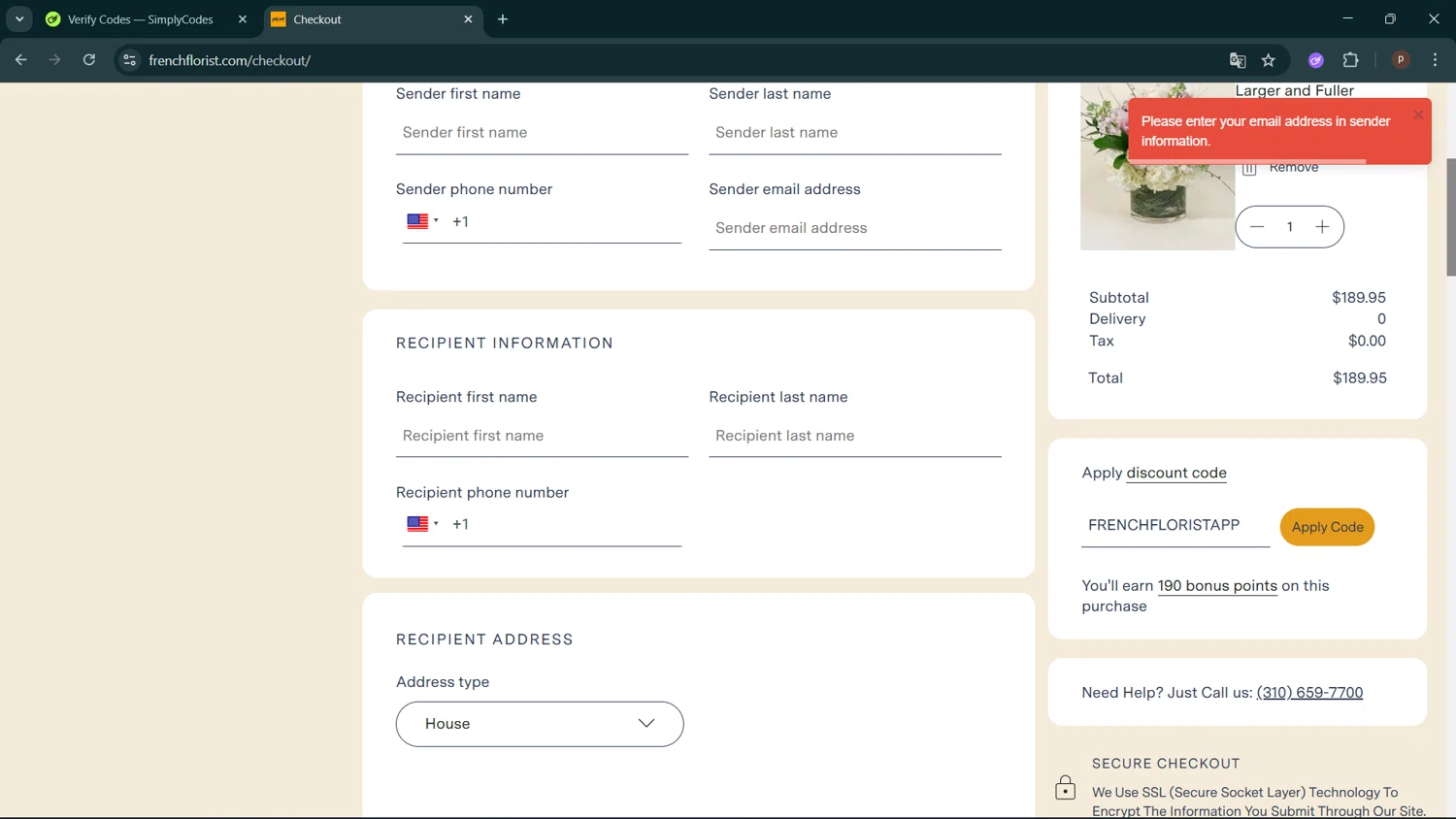1456x819 pixels.
Task: Click the discount code link
Action: [1176, 473]
